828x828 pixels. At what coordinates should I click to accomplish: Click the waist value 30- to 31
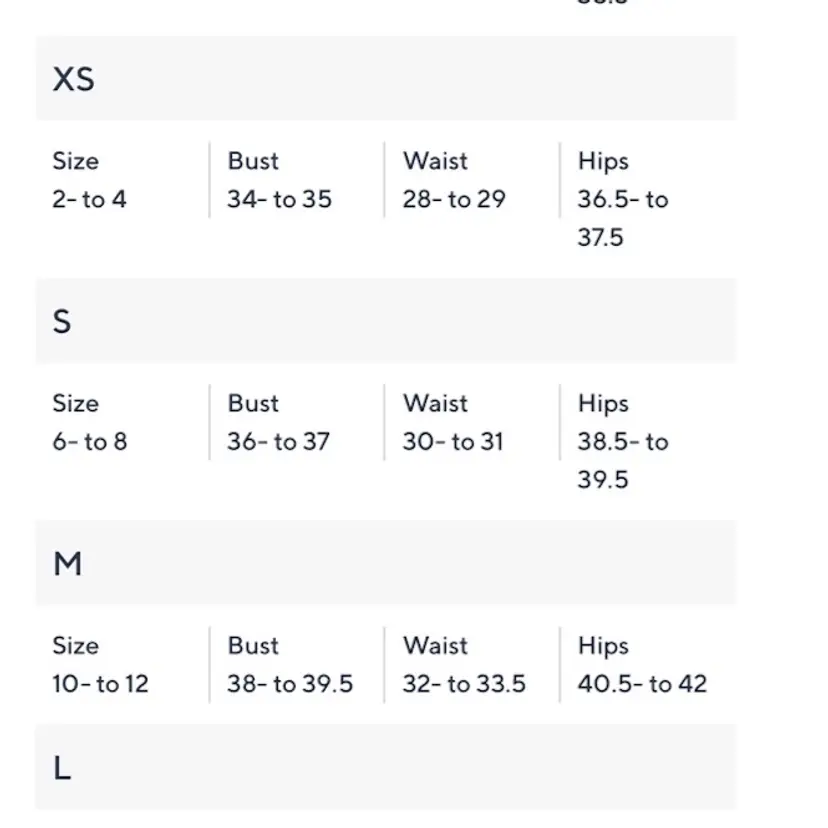pos(453,441)
